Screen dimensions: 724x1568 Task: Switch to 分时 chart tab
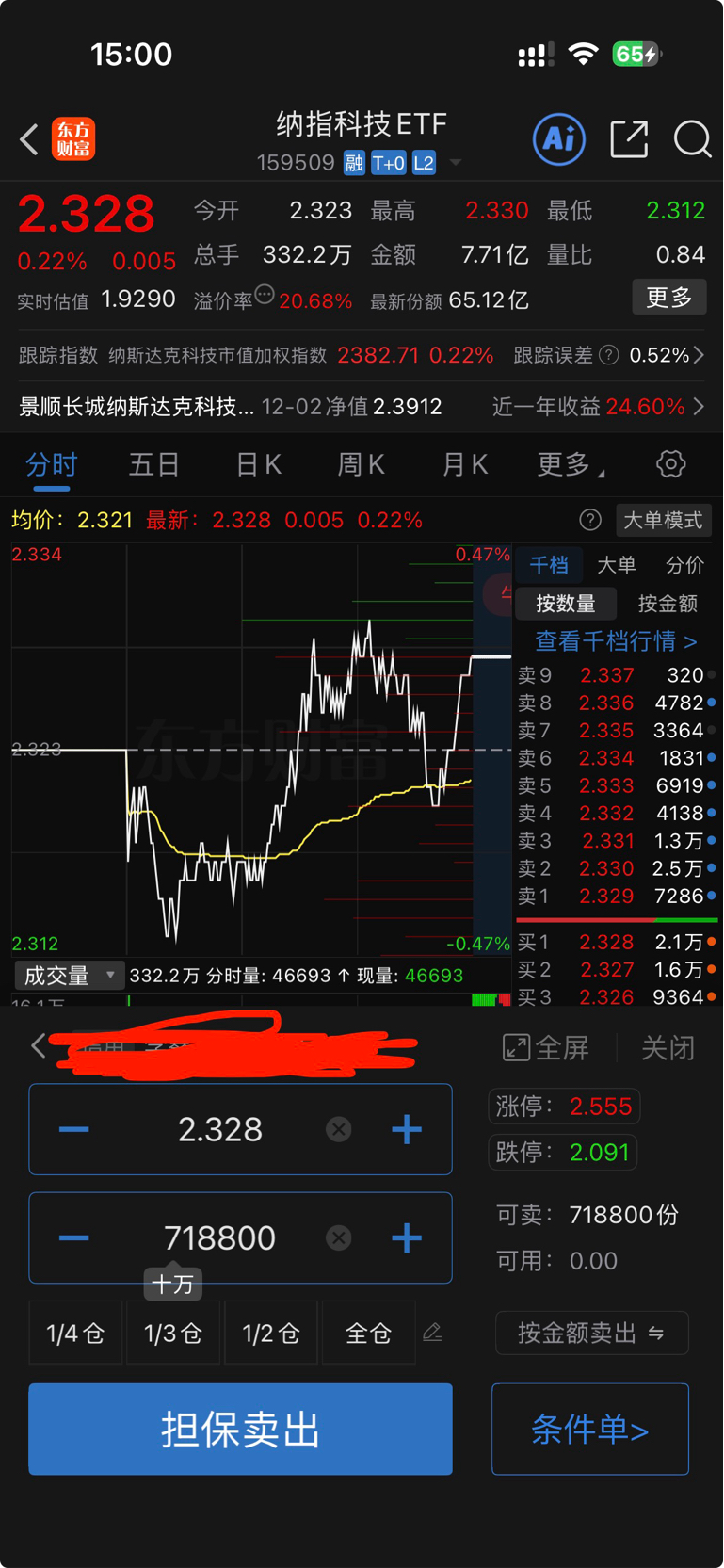52,464
